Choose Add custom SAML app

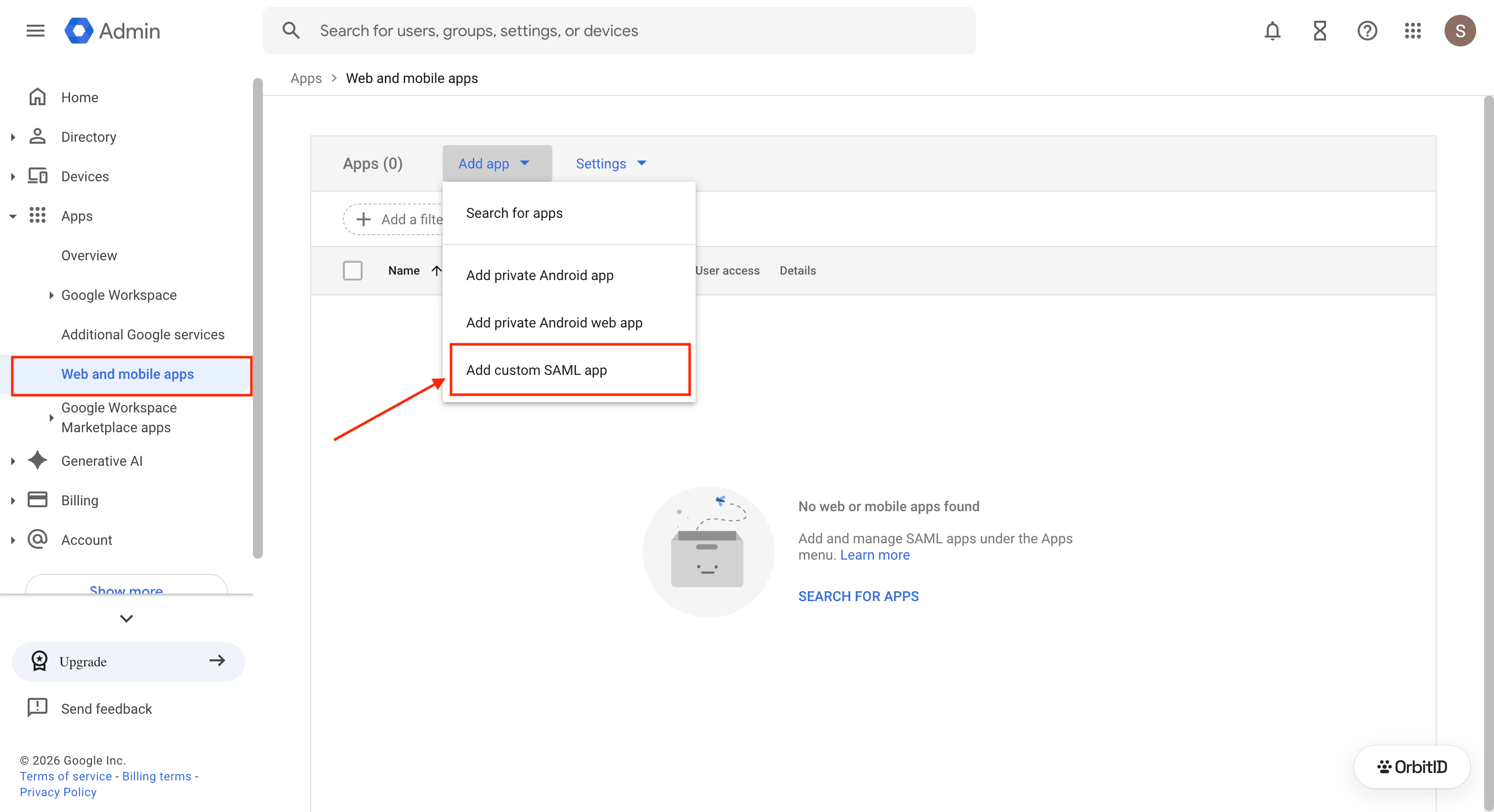click(x=569, y=370)
